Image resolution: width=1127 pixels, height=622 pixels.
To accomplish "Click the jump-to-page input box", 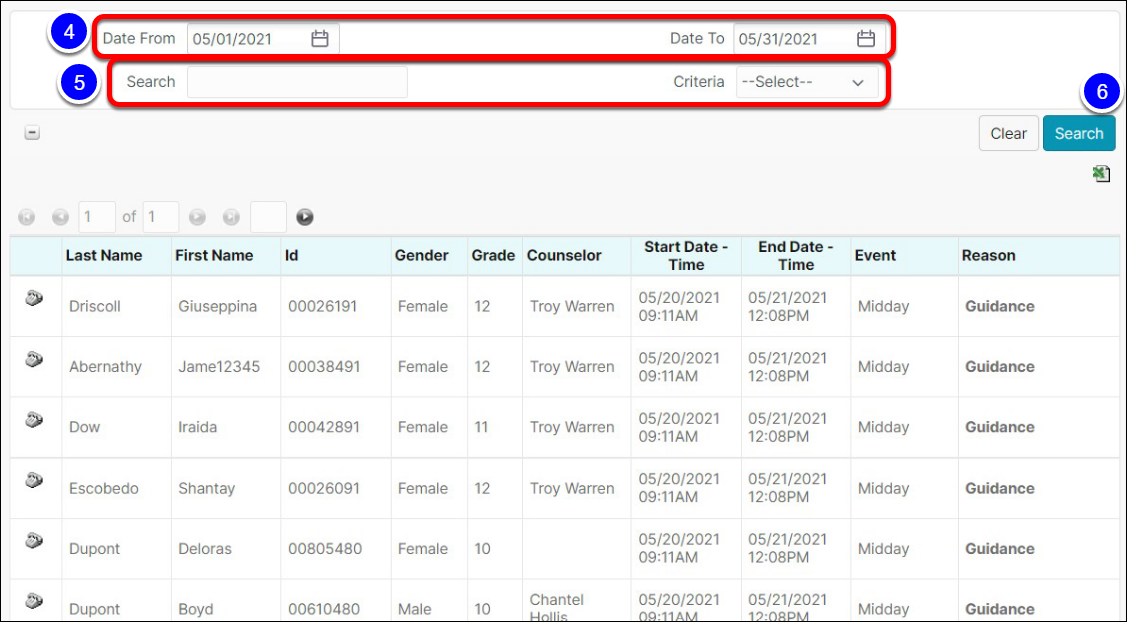I will pyautogui.click(x=268, y=217).
